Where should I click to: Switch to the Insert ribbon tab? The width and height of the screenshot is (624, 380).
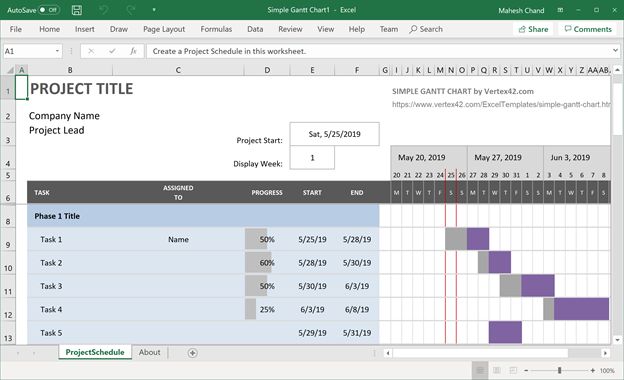84,29
